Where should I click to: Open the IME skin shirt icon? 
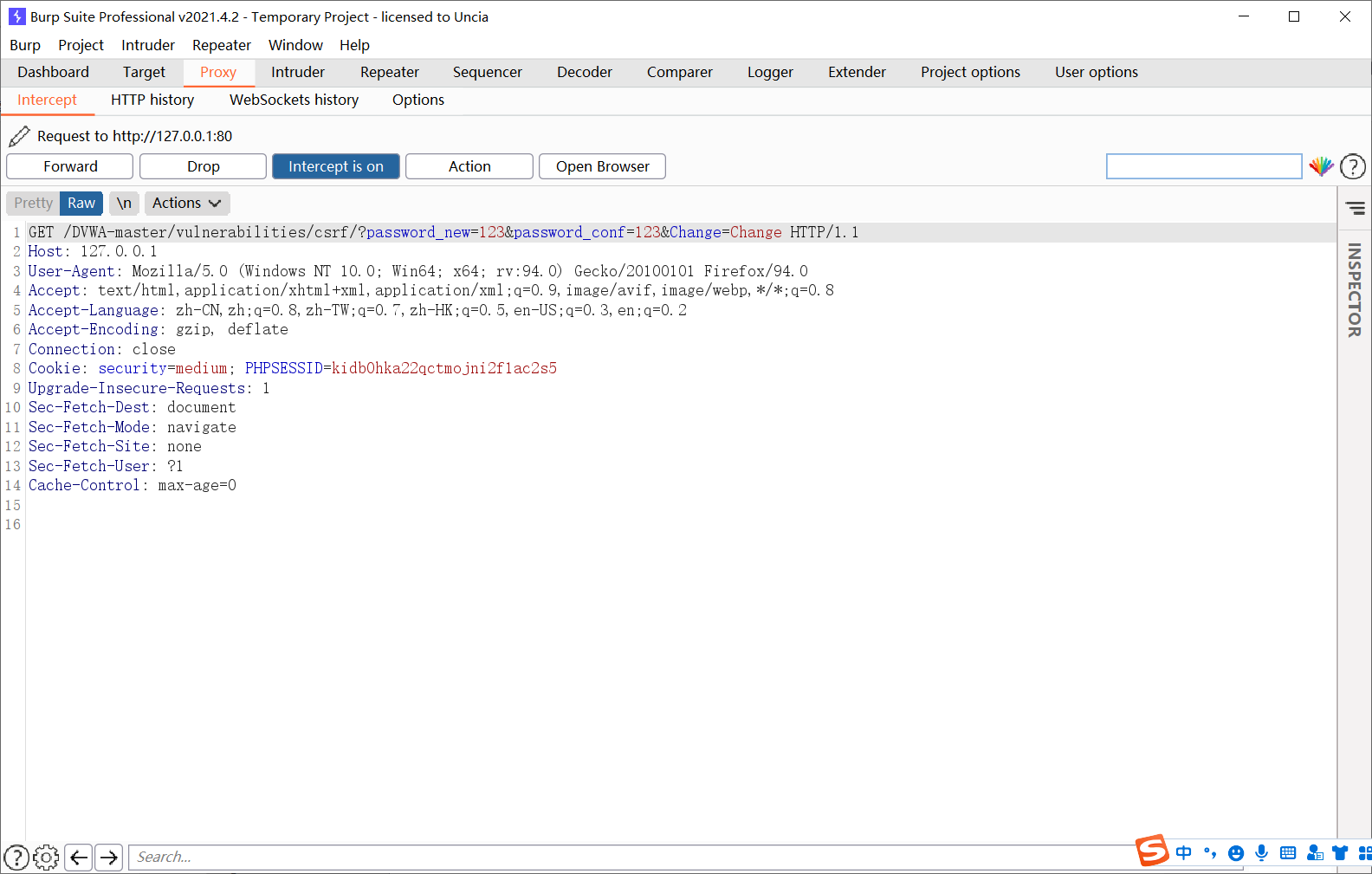pyautogui.click(x=1340, y=853)
